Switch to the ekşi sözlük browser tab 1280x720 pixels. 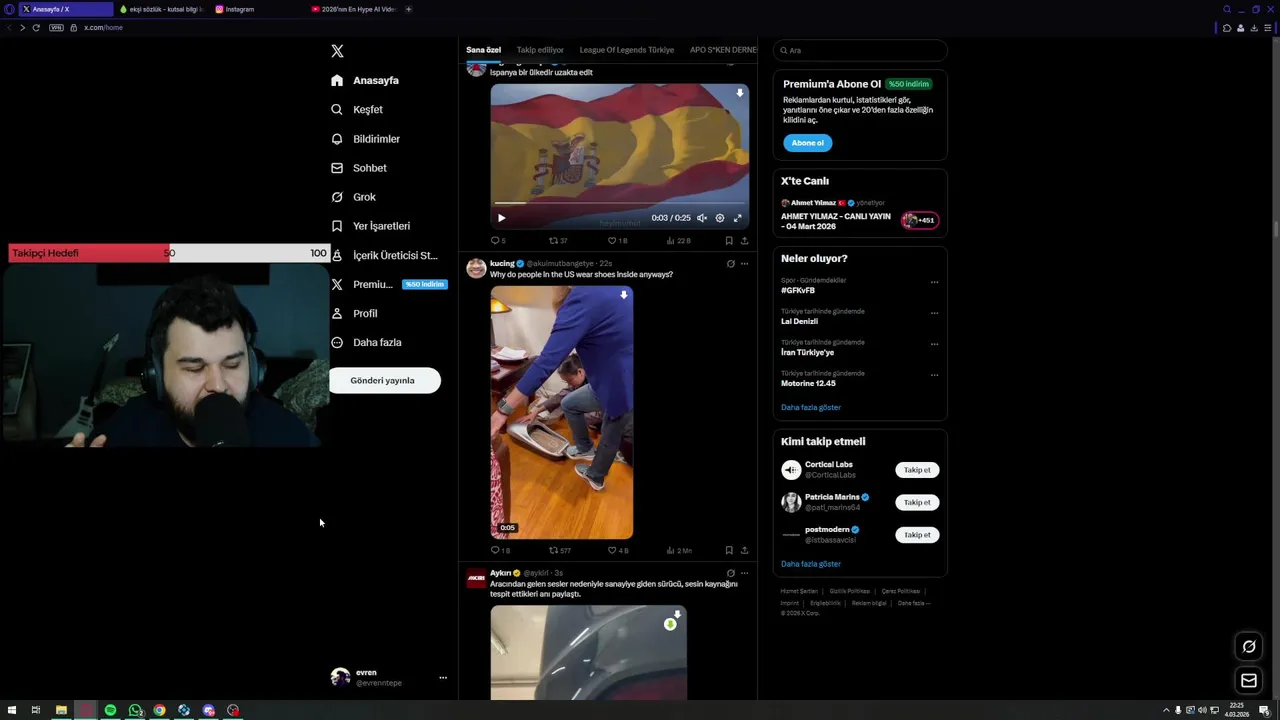[x=160, y=9]
